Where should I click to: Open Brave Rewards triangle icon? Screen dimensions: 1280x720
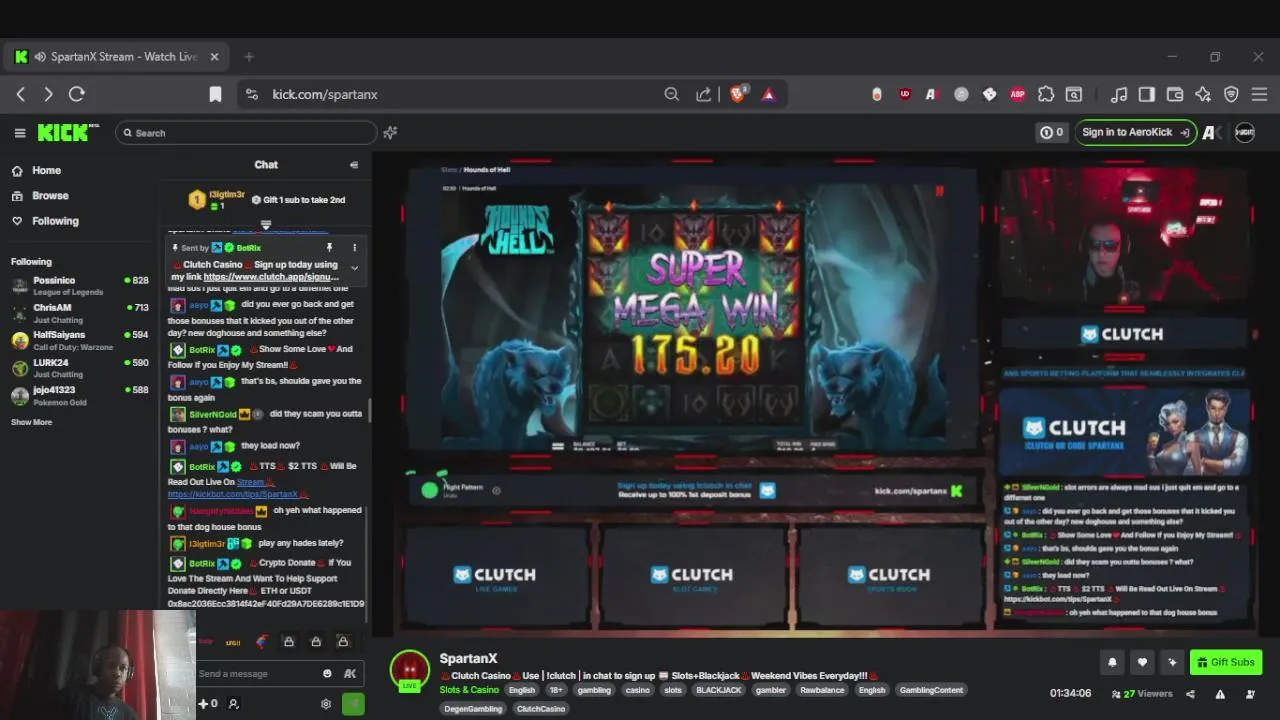(x=769, y=94)
